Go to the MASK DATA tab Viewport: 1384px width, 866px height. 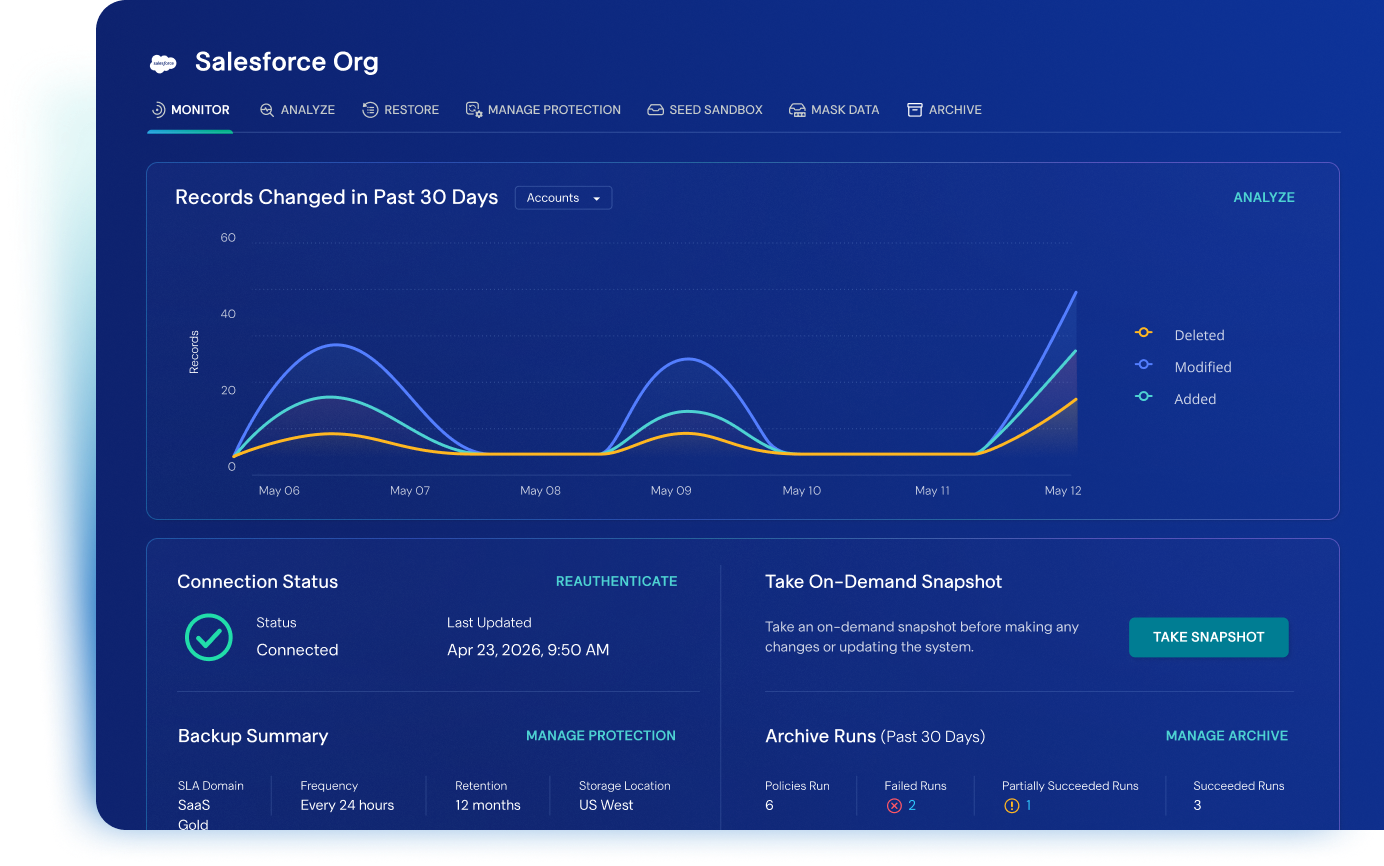coord(834,110)
